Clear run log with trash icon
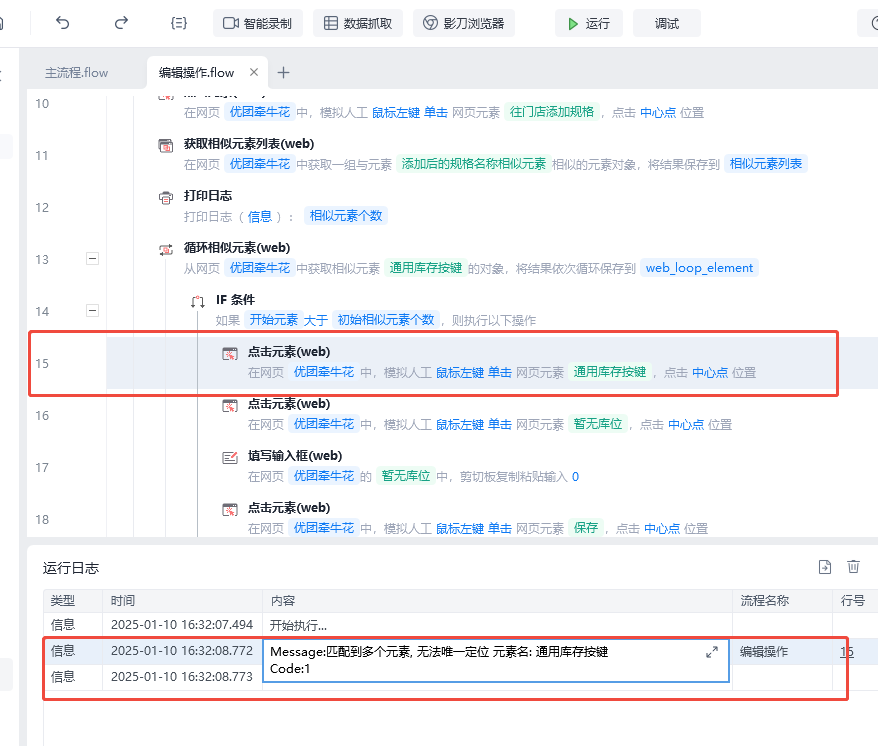Viewport: 878px width, 746px height. tap(853, 567)
